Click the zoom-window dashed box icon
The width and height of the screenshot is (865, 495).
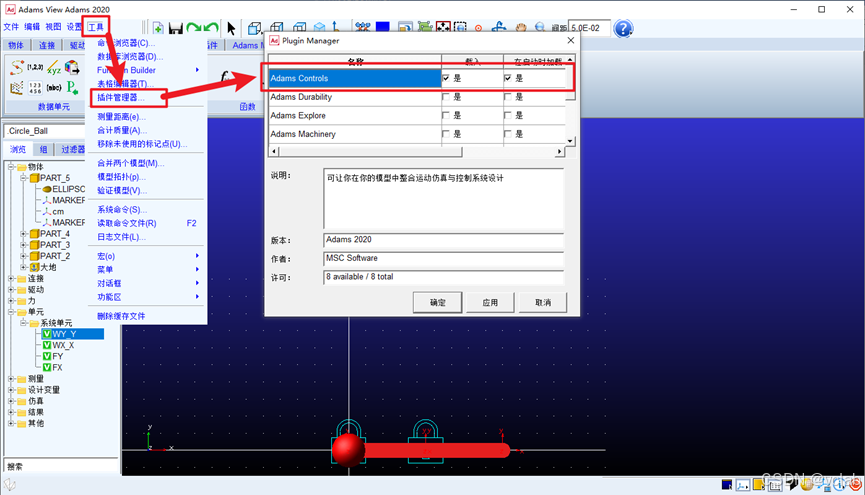point(460,27)
